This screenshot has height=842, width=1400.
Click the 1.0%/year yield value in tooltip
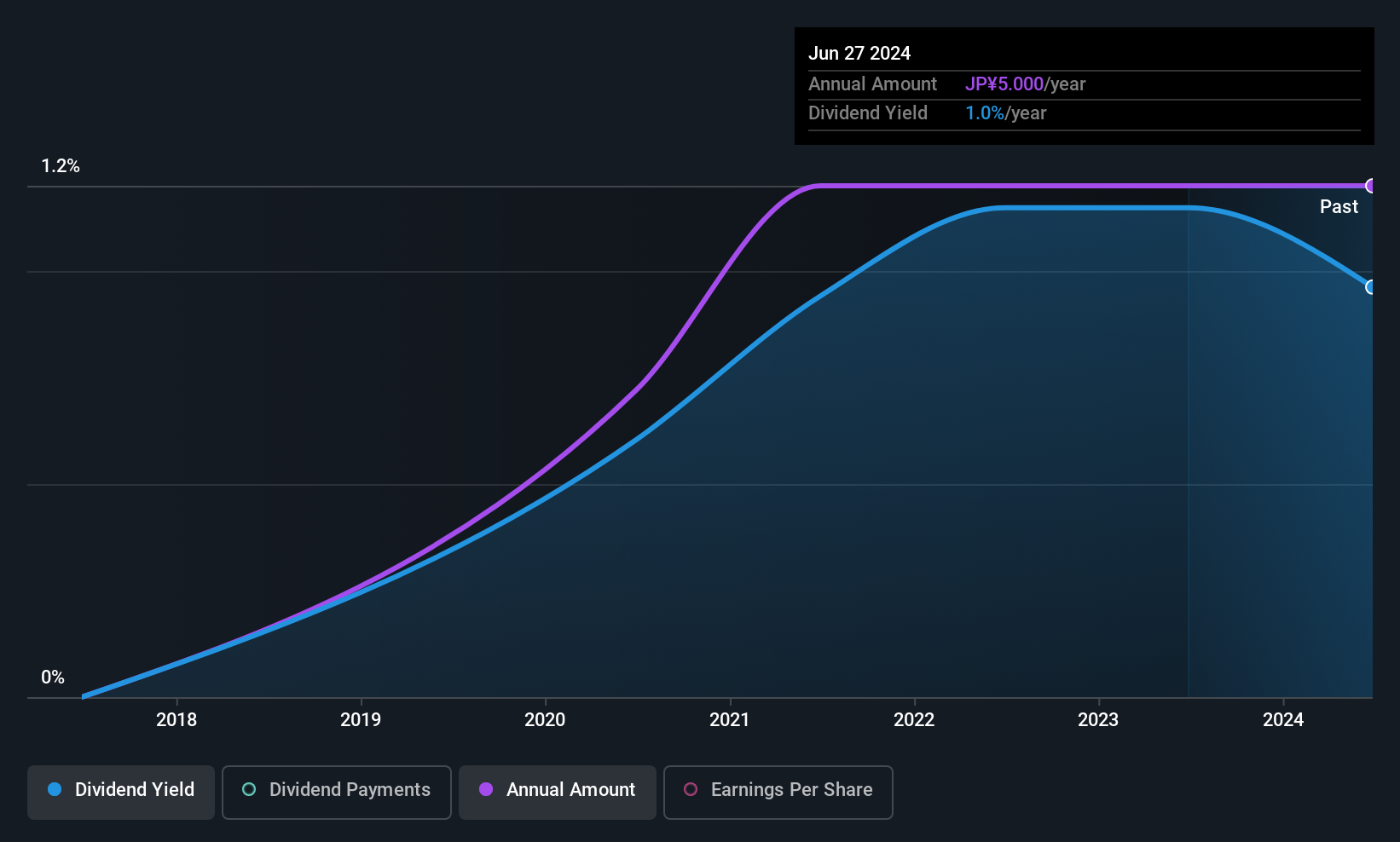tap(1006, 112)
